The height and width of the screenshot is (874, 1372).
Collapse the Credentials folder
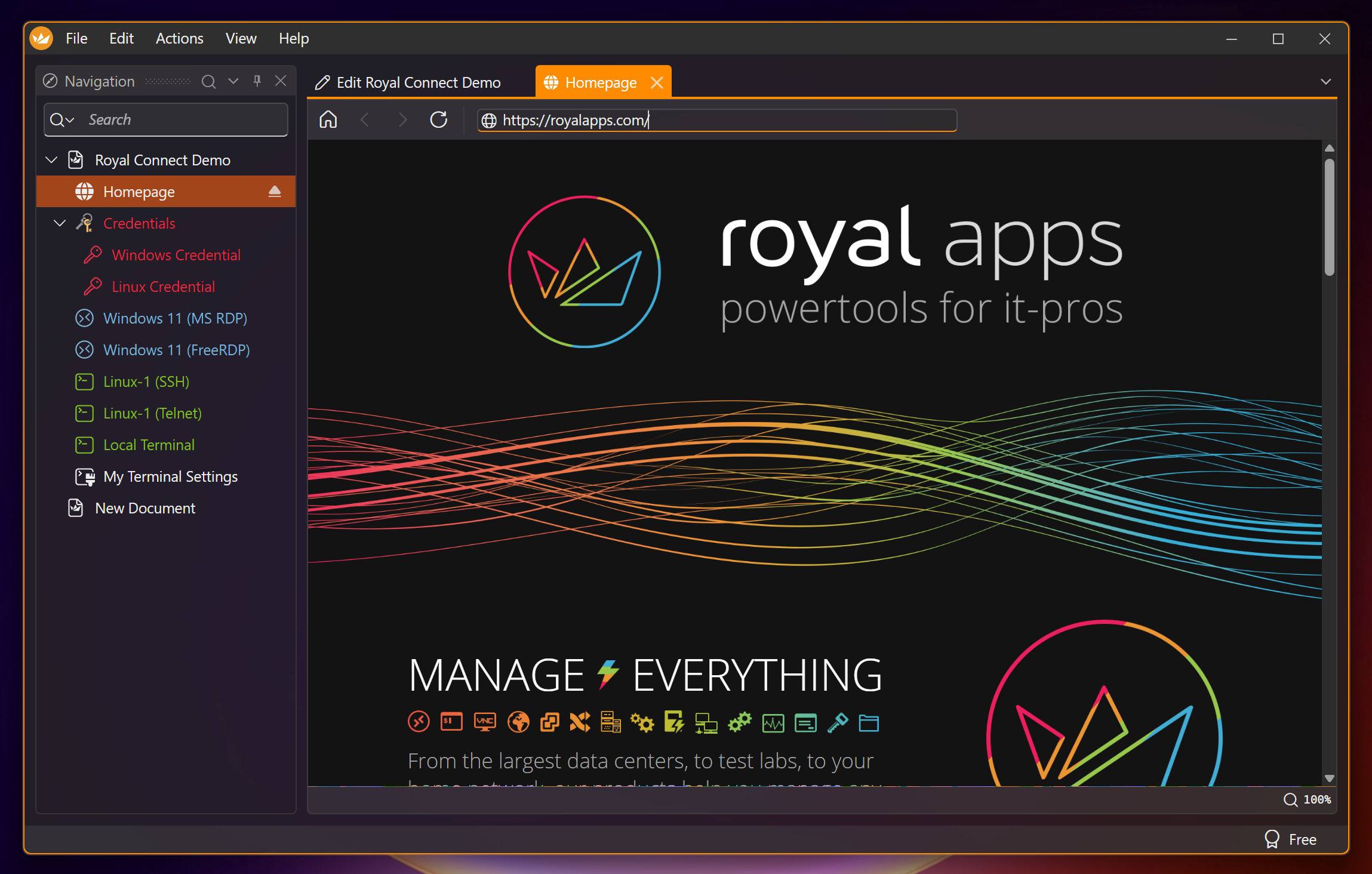(x=60, y=223)
